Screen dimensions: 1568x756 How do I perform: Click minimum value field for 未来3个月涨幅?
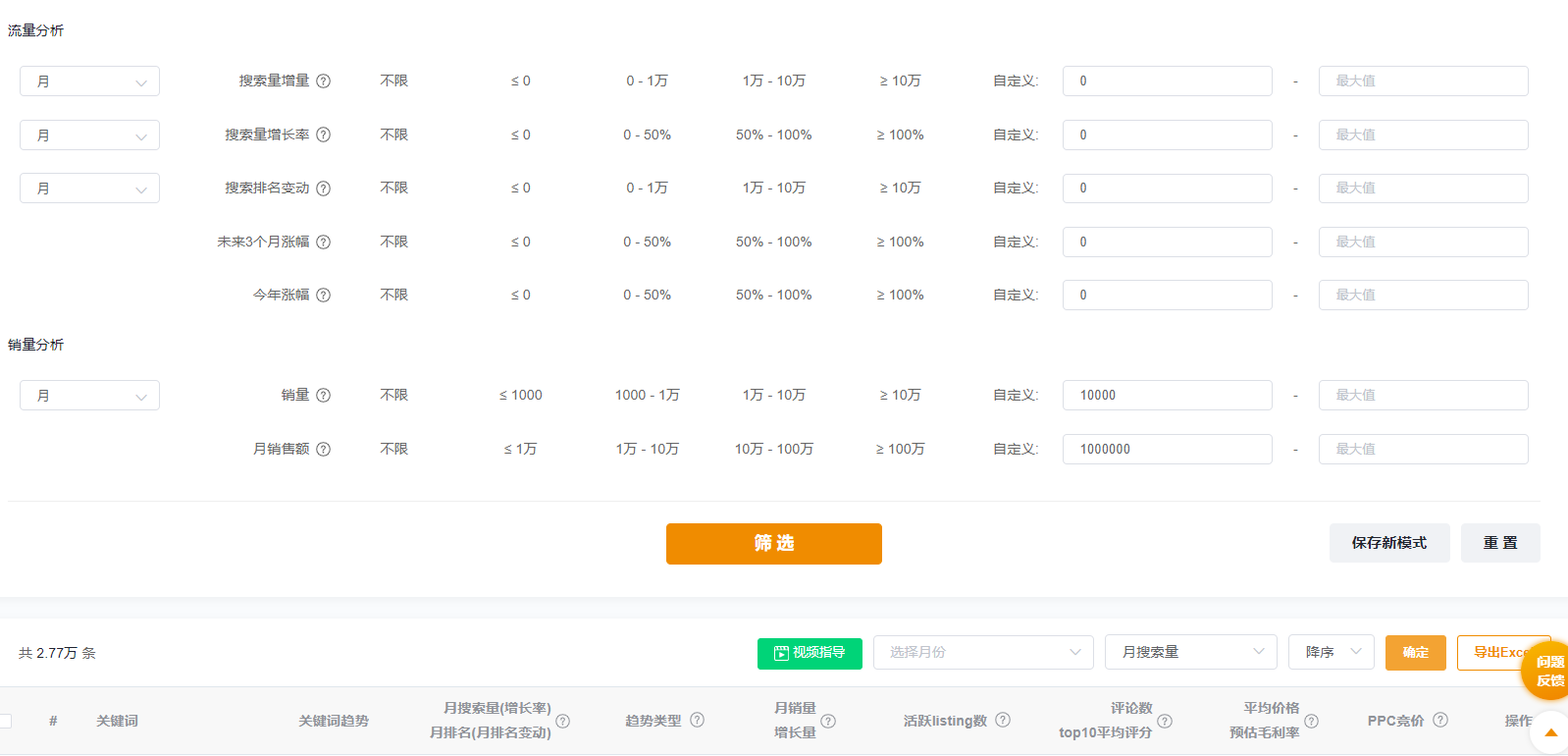(1167, 242)
